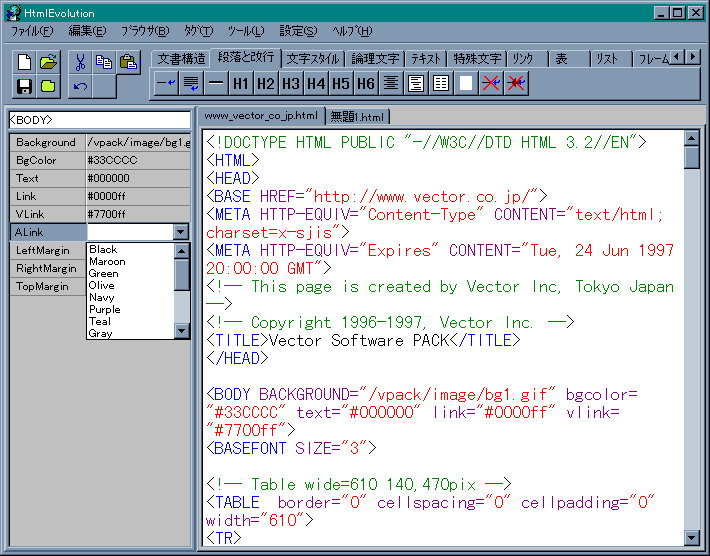Open the 設定(S) menu
The height and width of the screenshot is (556, 710).
tap(298, 31)
